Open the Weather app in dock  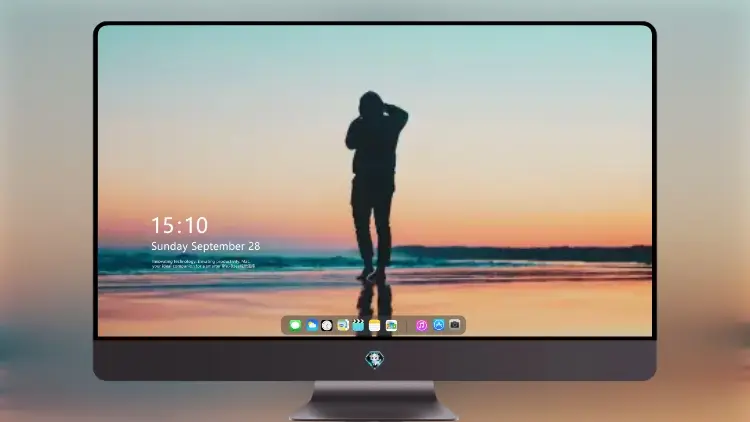pyautogui.click(x=311, y=325)
